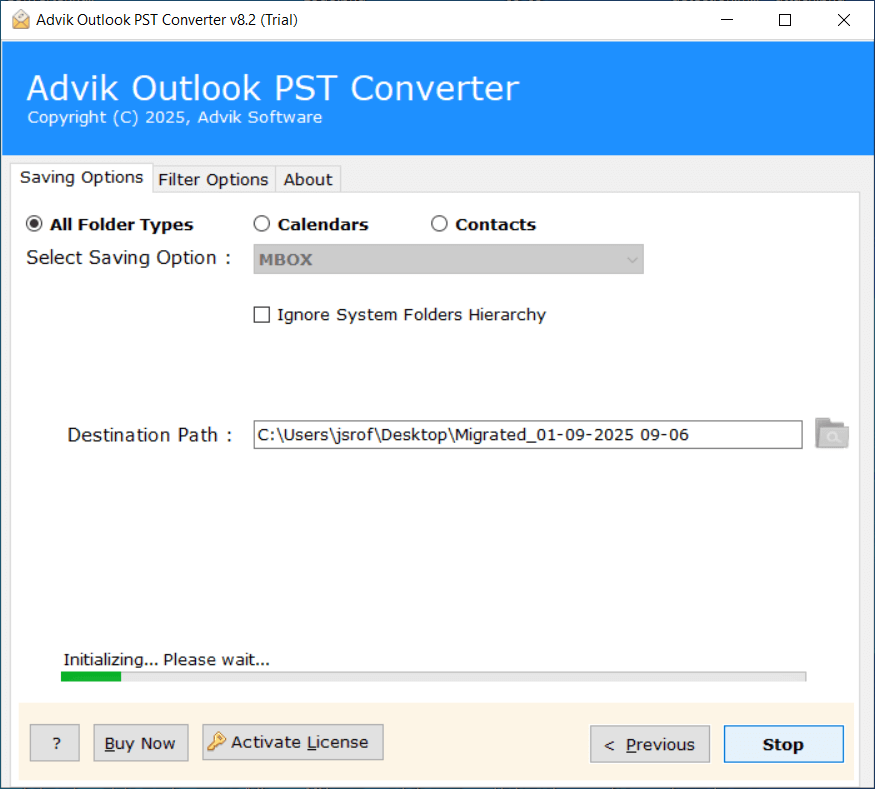Click the question mark help button
The width and height of the screenshot is (875, 789).
point(55,743)
